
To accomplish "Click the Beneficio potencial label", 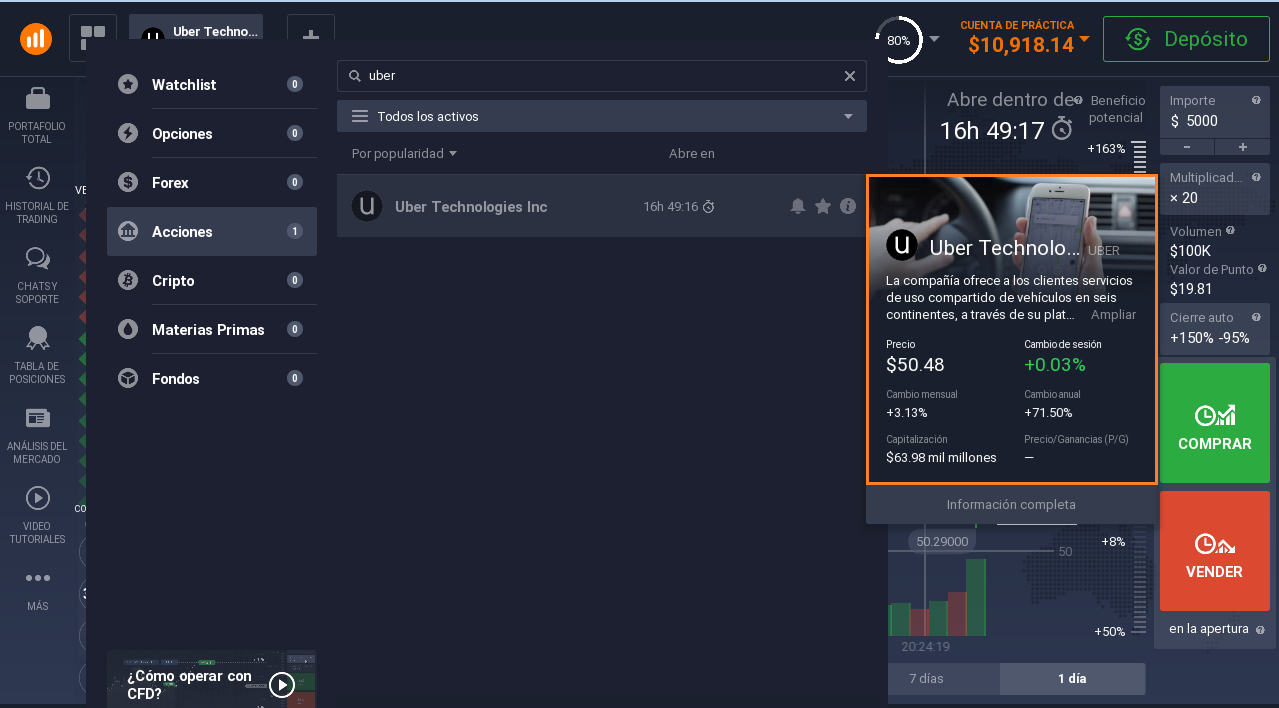I will click(x=1117, y=109).
